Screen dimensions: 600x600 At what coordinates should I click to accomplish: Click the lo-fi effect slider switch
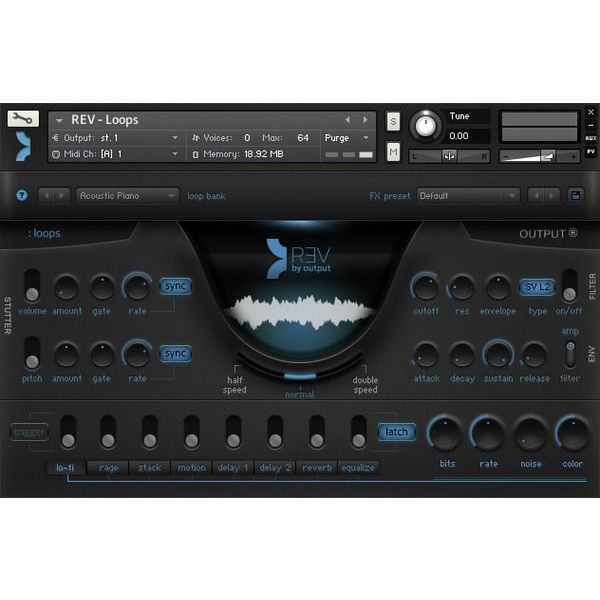68,432
